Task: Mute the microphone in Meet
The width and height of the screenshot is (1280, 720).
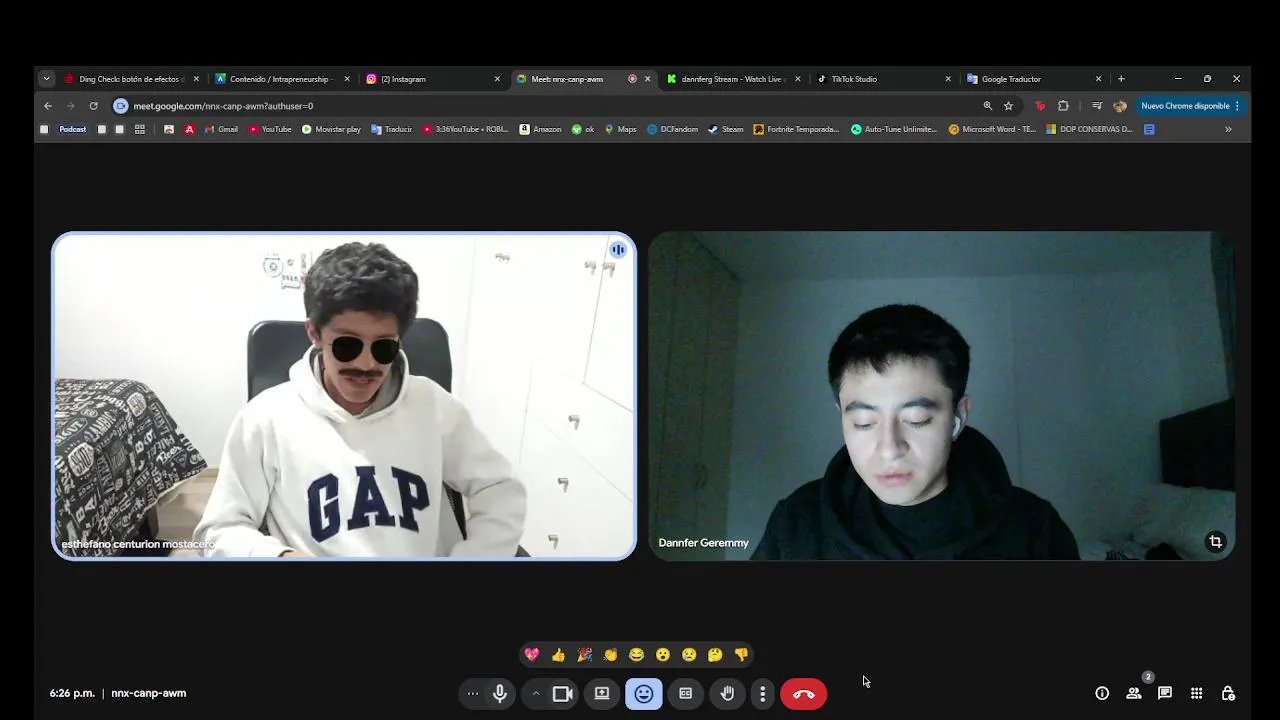Action: click(500, 693)
